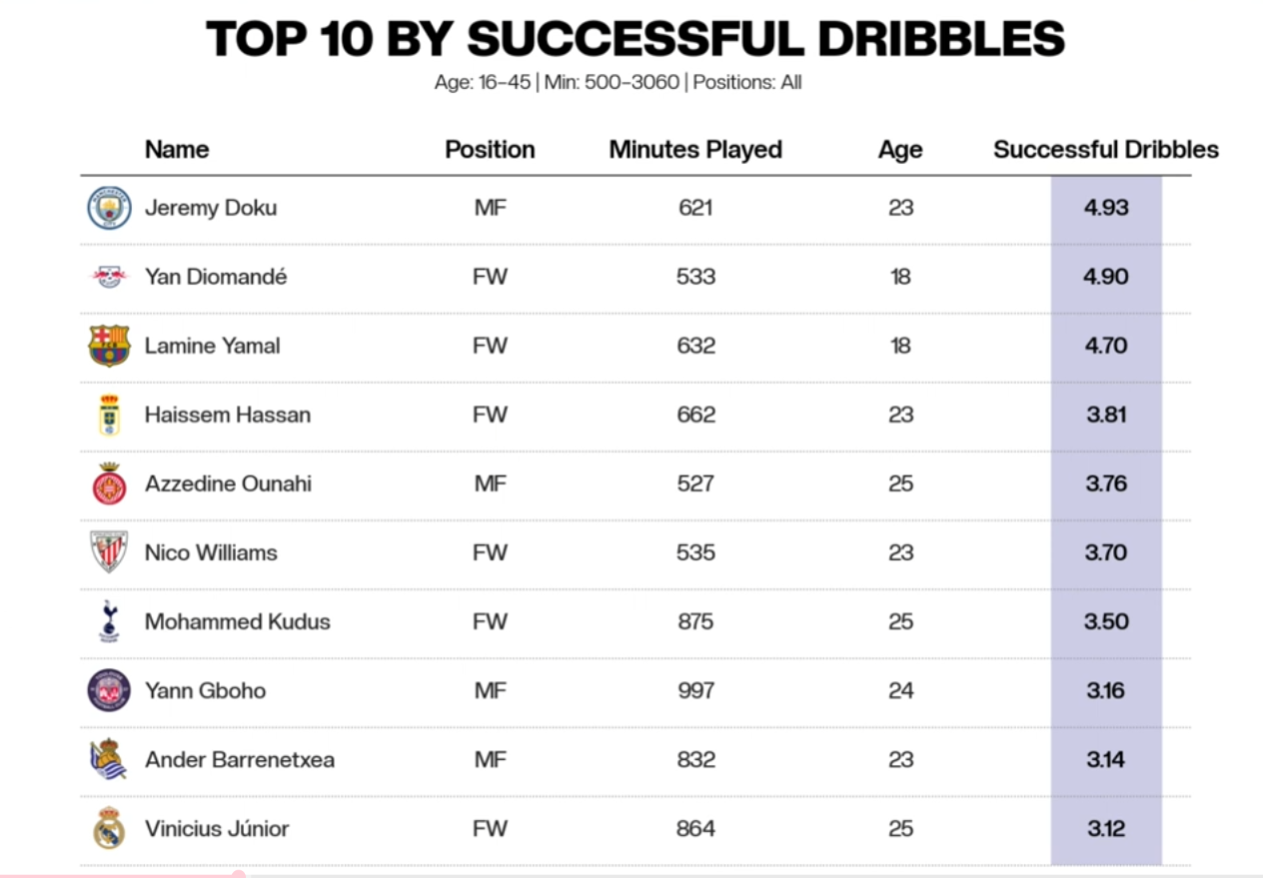Select the Vinicius Júnior name entry

(x=217, y=829)
